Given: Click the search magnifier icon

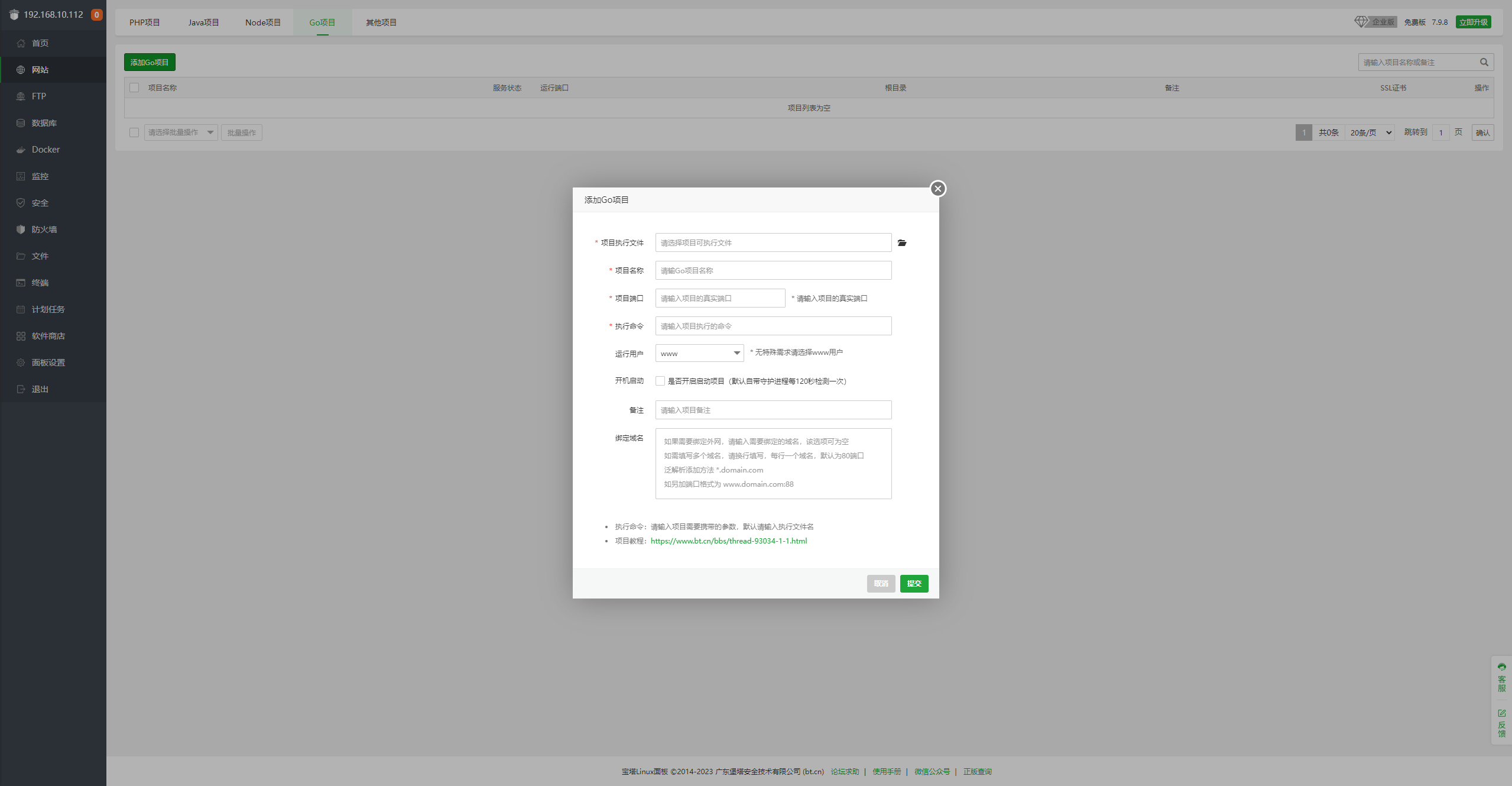Looking at the screenshot, I should coord(1484,62).
